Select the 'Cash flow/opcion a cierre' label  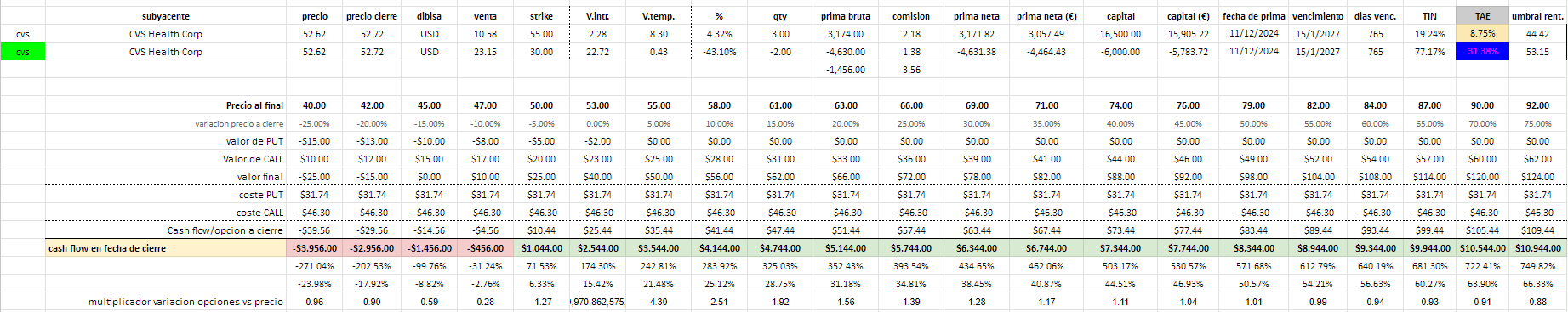pyautogui.click(x=225, y=230)
